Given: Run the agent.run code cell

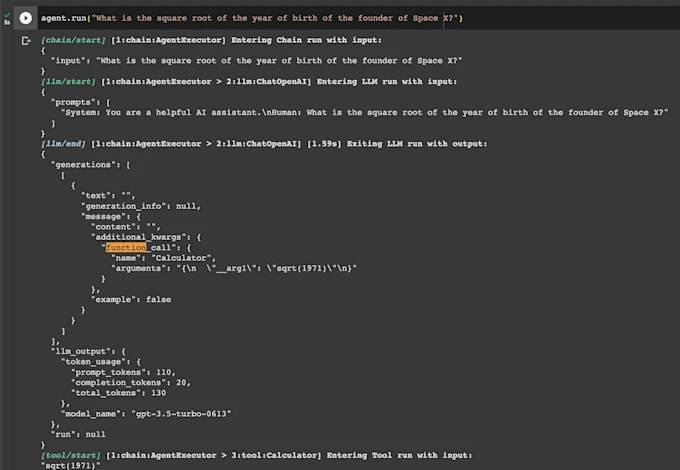Looking at the screenshot, I should point(26,18).
